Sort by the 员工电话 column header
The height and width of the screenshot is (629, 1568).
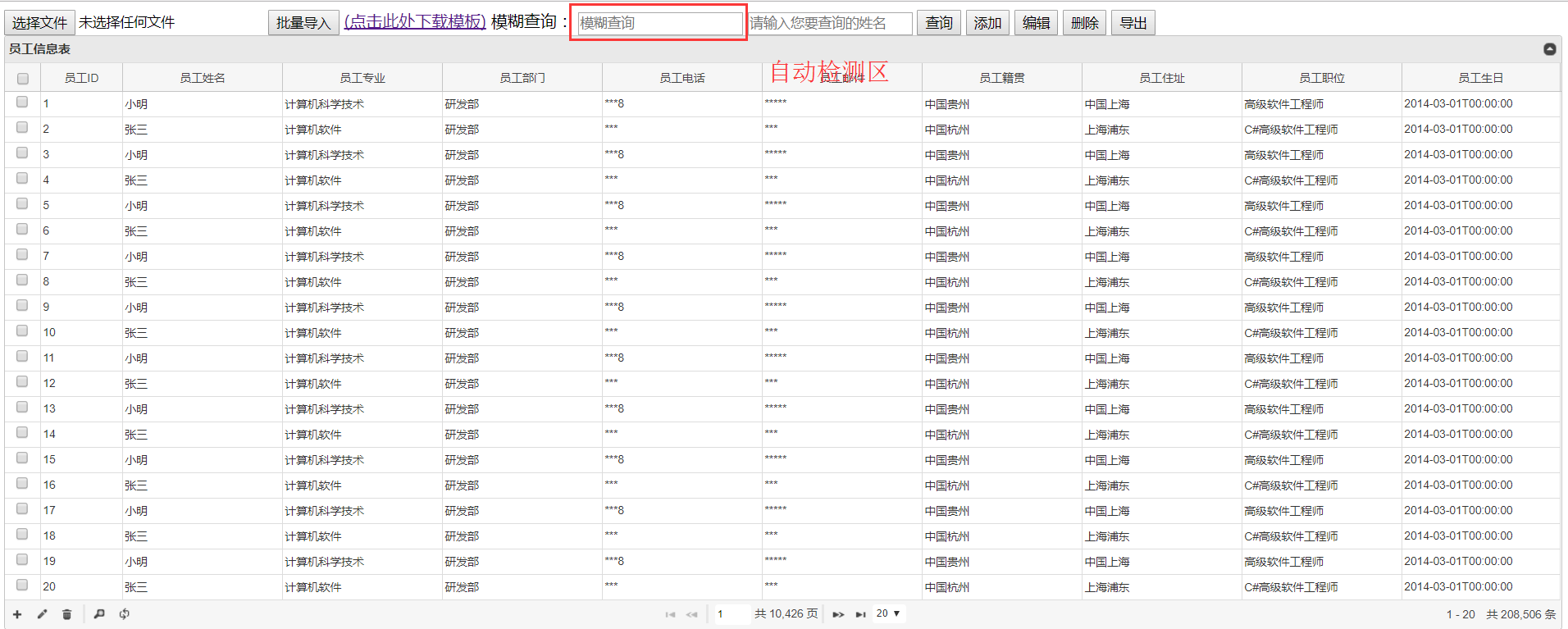681,78
